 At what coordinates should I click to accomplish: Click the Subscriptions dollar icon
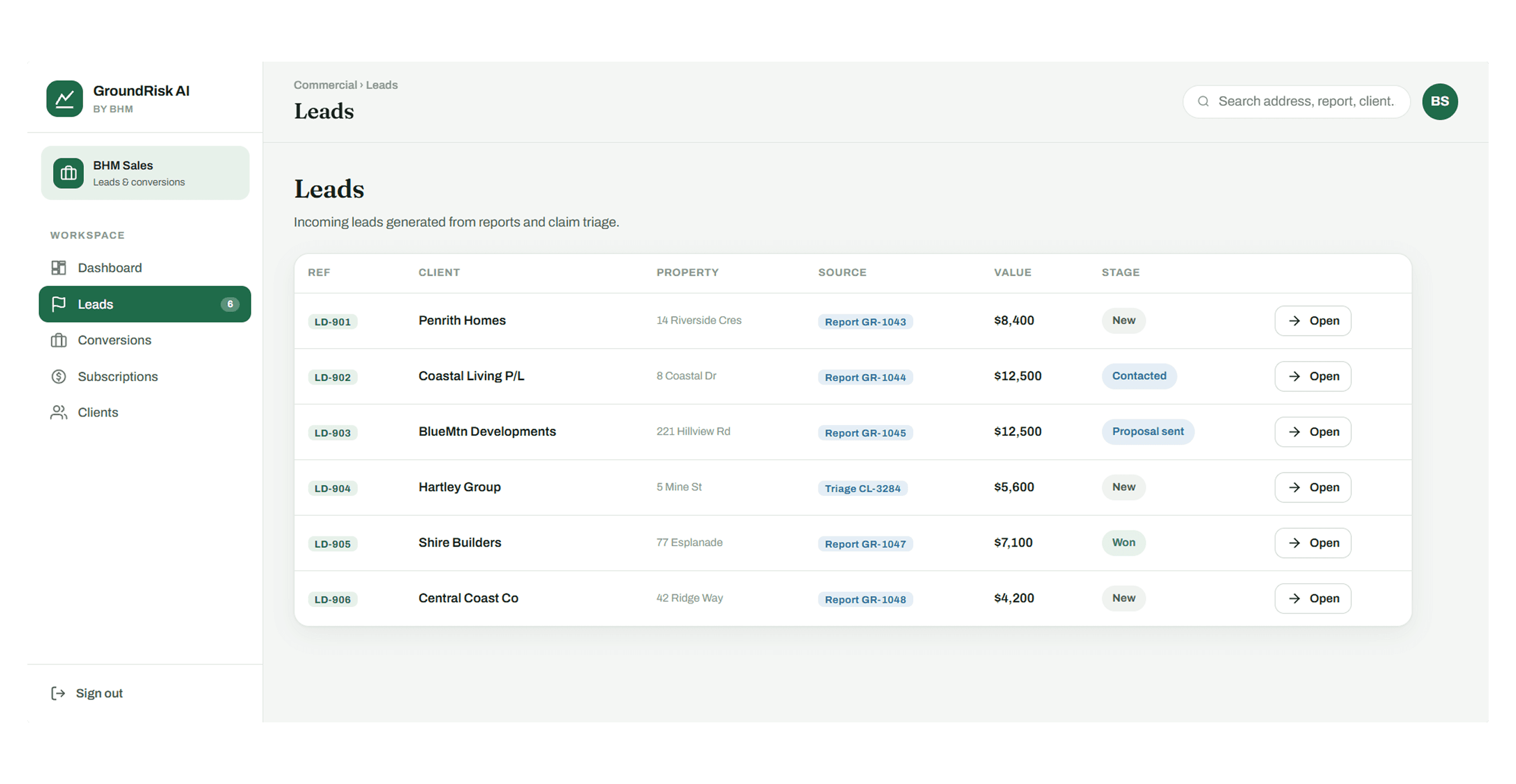(58, 377)
